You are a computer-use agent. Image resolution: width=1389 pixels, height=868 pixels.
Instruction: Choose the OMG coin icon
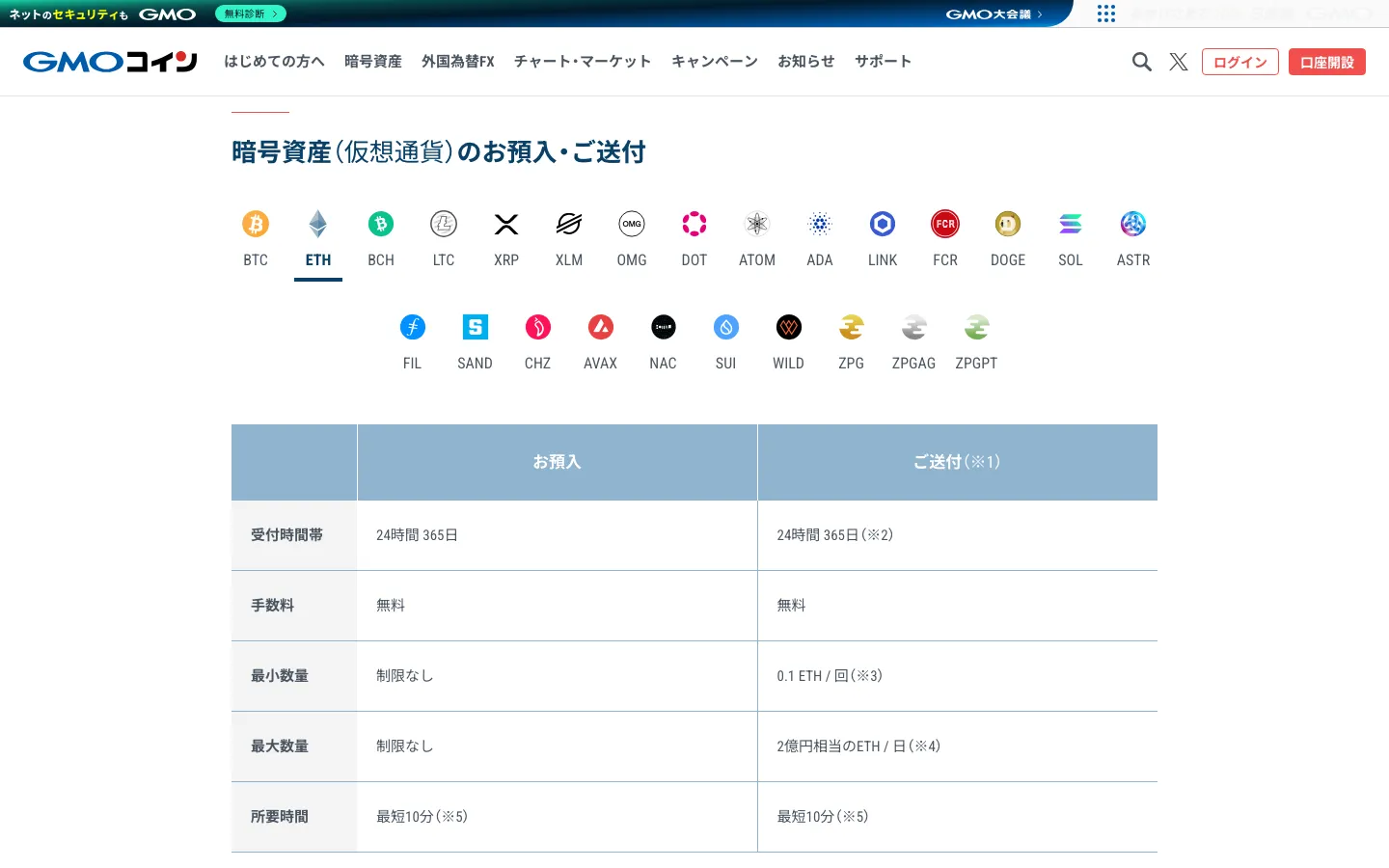pos(632,224)
